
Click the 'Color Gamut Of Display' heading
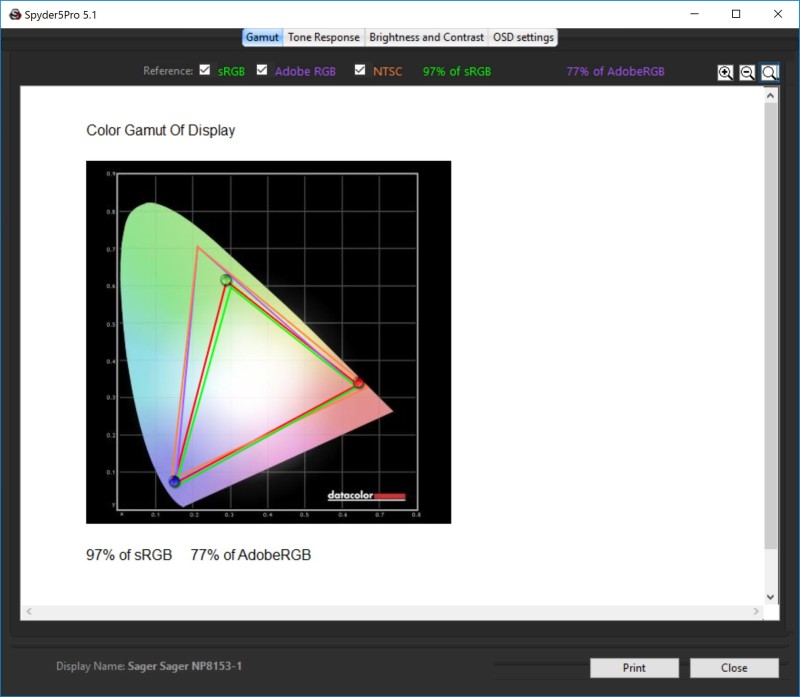(161, 131)
